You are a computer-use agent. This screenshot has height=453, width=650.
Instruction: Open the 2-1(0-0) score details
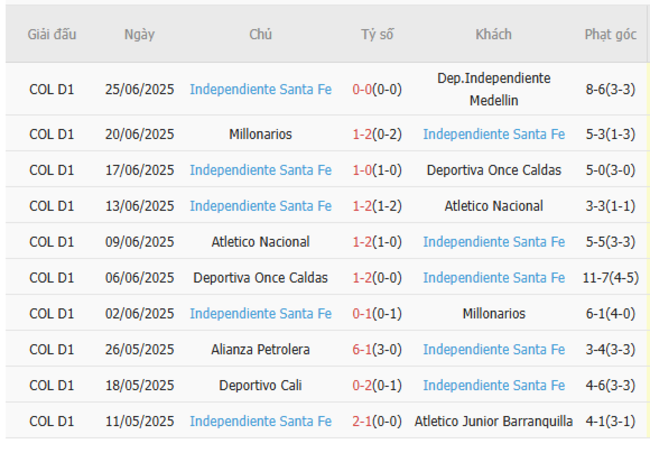pyautogui.click(x=377, y=421)
